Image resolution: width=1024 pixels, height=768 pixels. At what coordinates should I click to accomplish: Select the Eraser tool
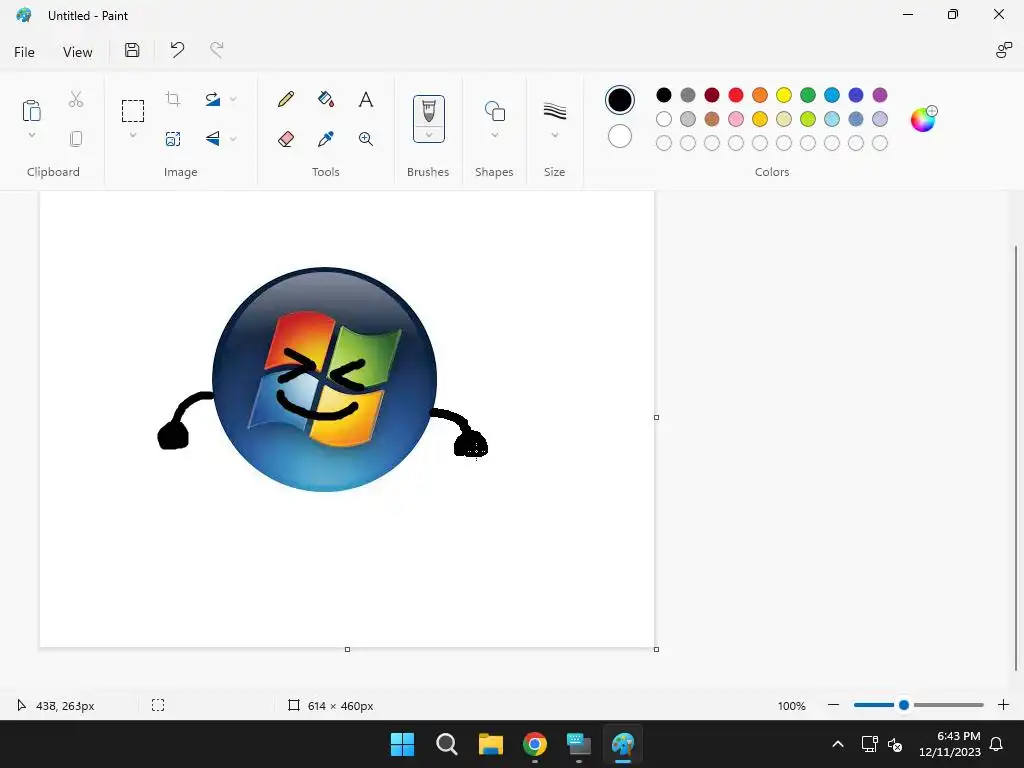point(285,138)
